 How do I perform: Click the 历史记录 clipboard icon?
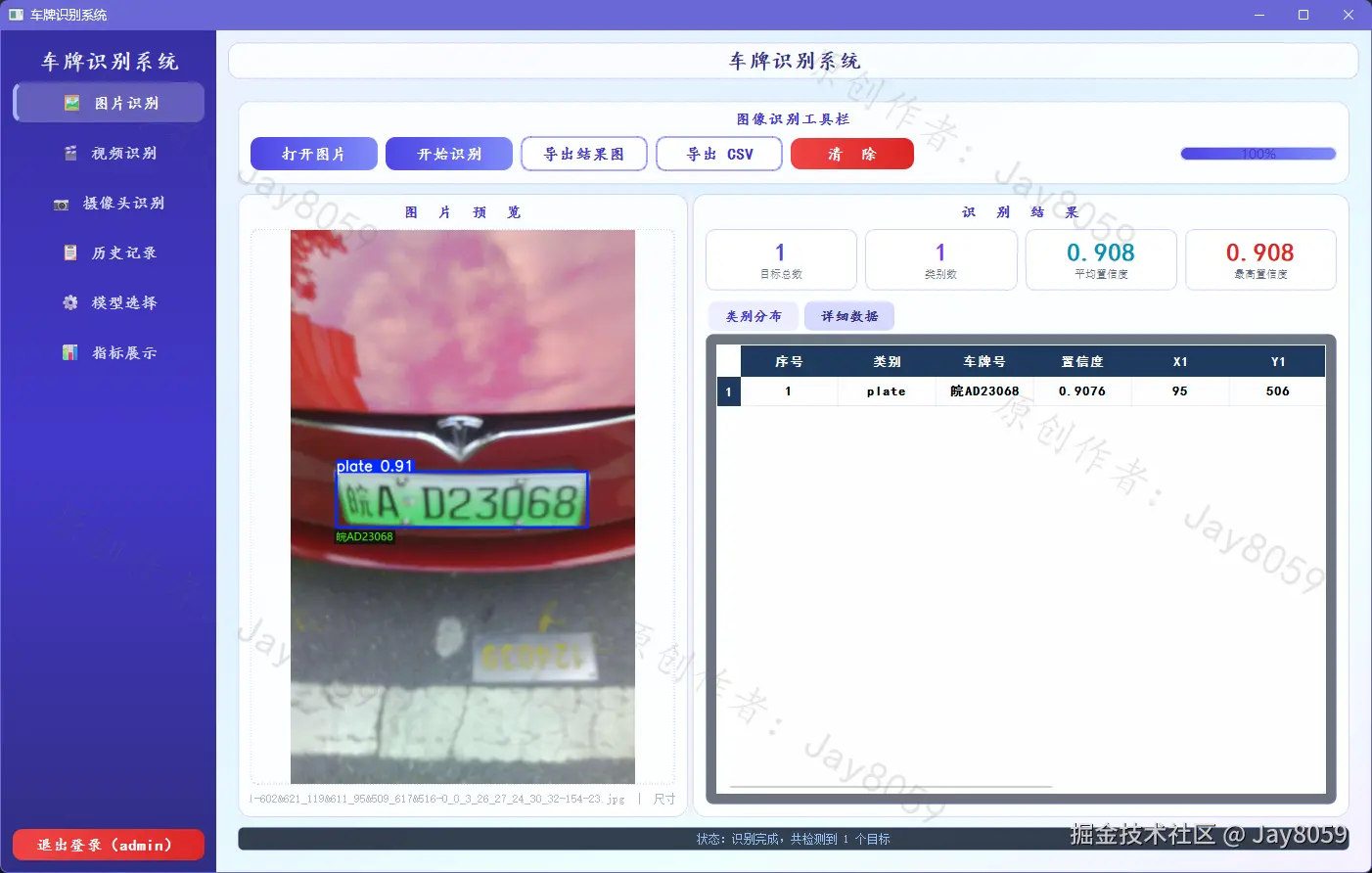(x=70, y=253)
